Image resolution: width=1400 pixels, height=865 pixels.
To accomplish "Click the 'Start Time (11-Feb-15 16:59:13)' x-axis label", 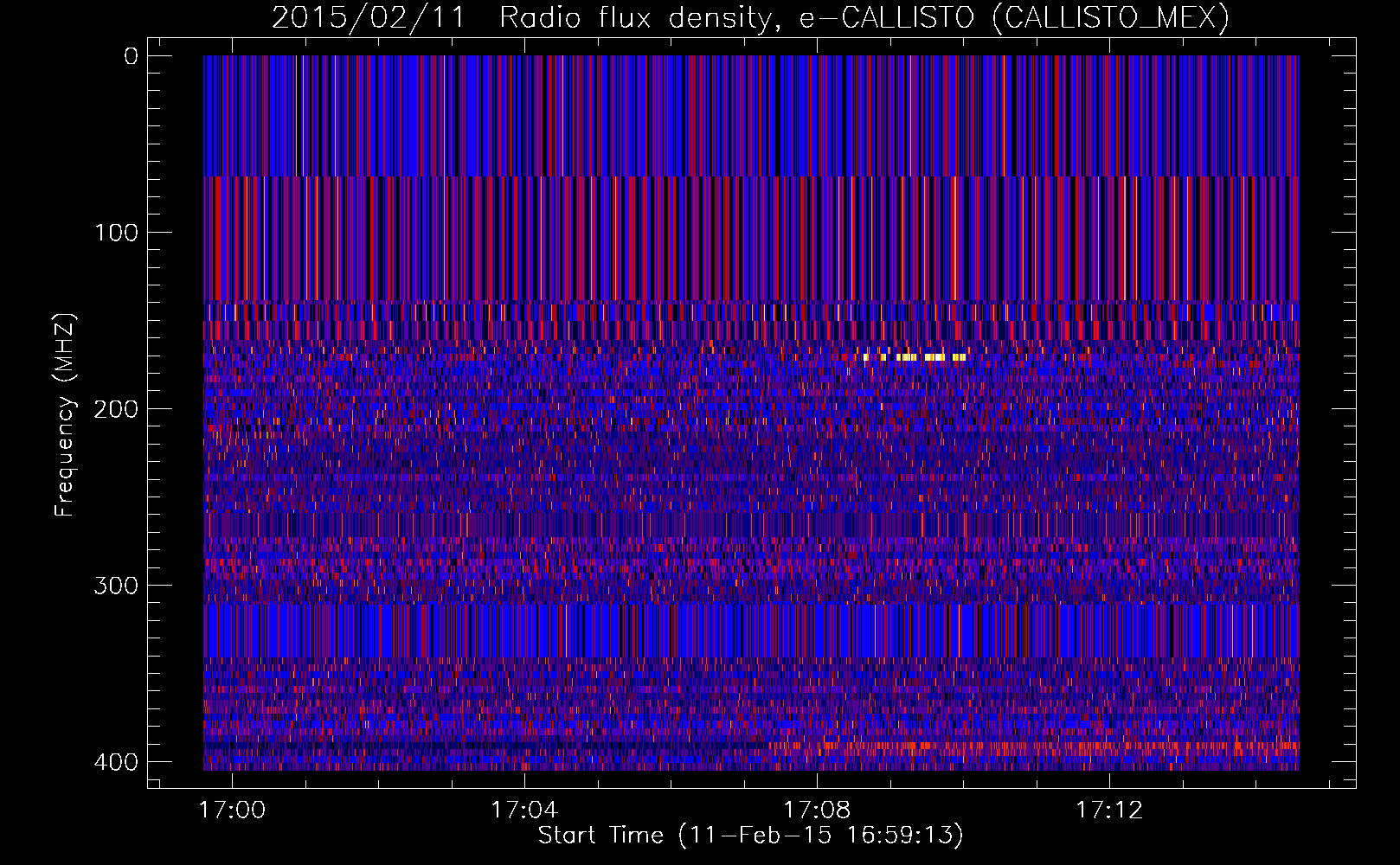I will 750,836.
